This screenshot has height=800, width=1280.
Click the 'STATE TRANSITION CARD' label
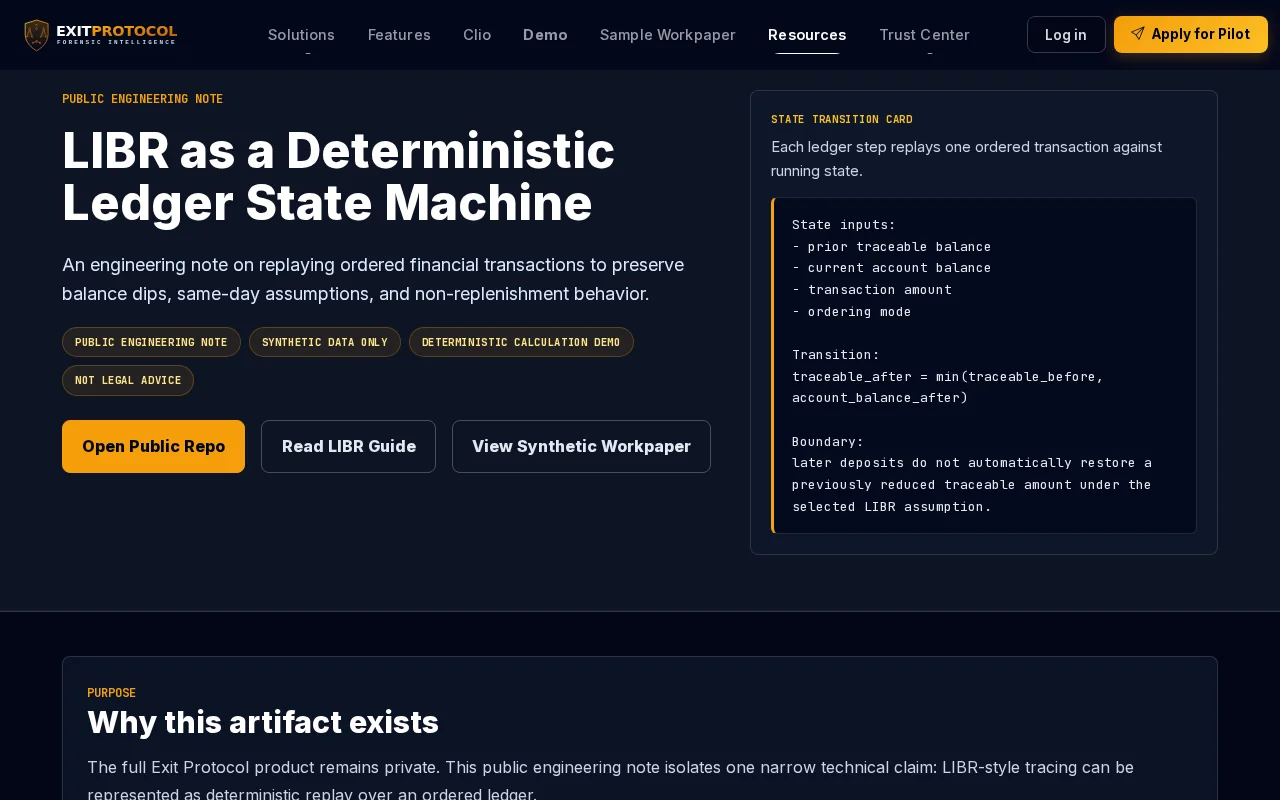pos(842,119)
